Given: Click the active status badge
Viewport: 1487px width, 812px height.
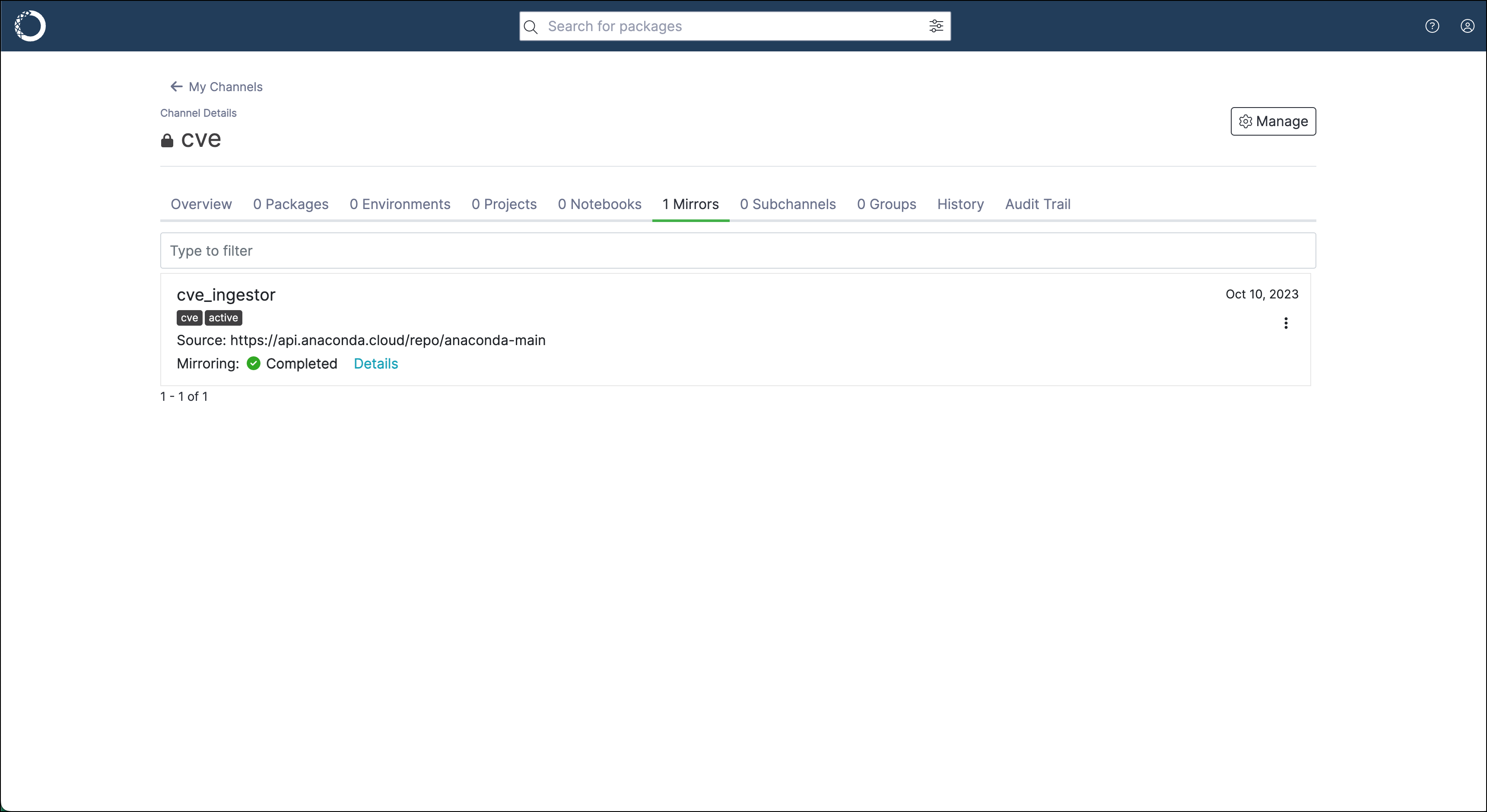Looking at the screenshot, I should pyautogui.click(x=223, y=318).
